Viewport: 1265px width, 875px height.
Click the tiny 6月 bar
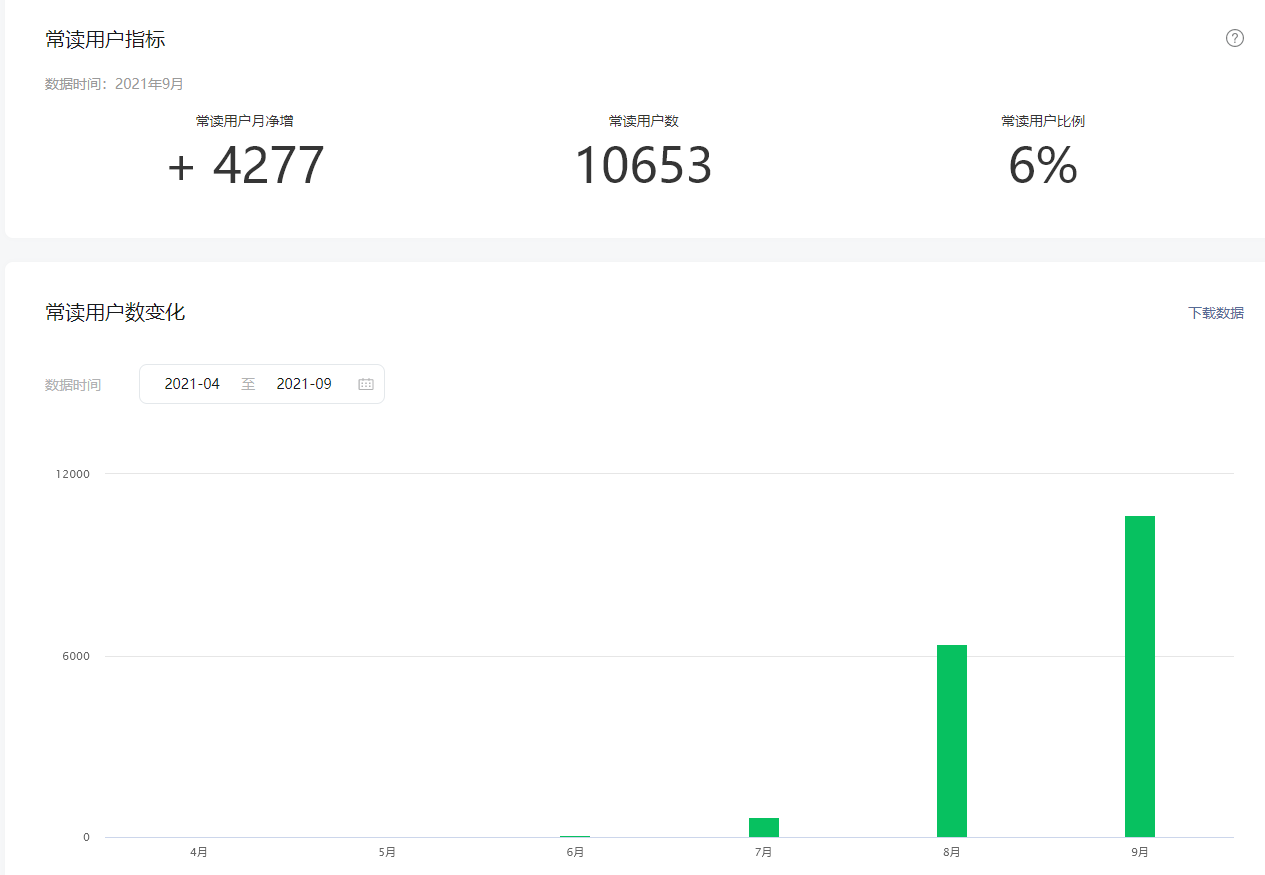575,836
